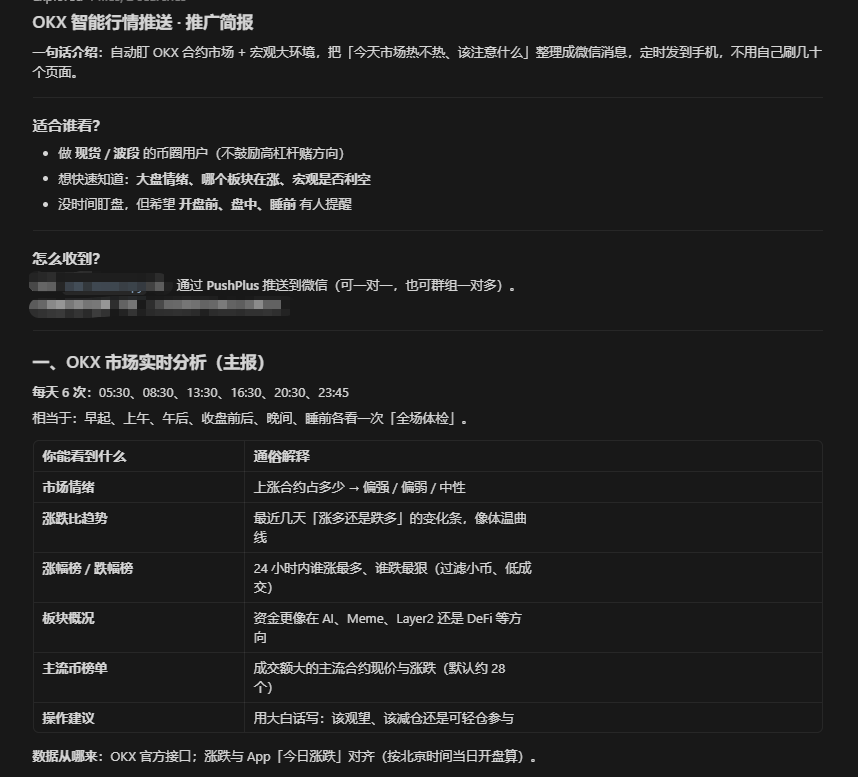The height and width of the screenshot is (777, 858).
Task: Click the '你能看到什么' table header
Action: coord(139,456)
